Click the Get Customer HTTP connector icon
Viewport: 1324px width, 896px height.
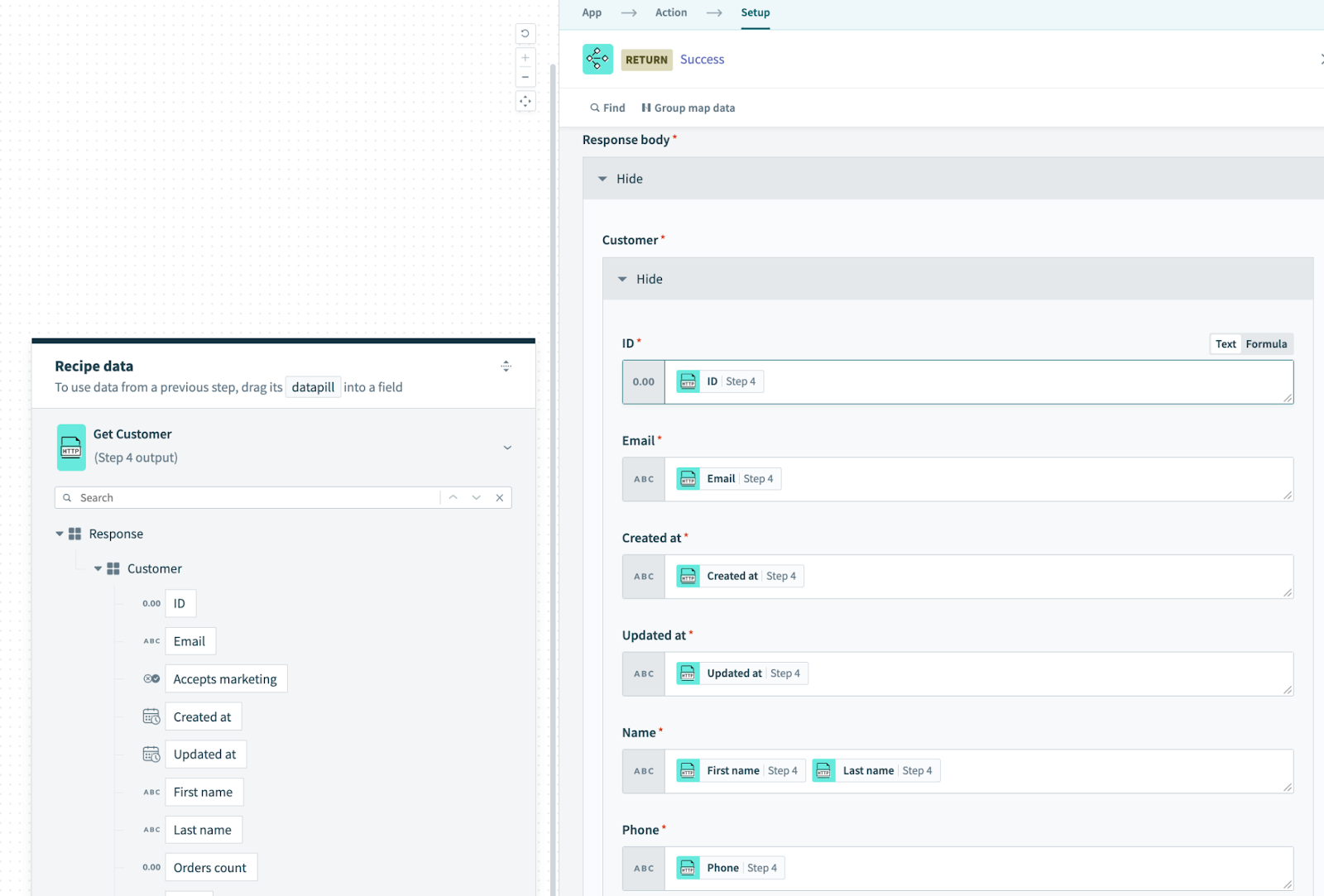(x=71, y=447)
